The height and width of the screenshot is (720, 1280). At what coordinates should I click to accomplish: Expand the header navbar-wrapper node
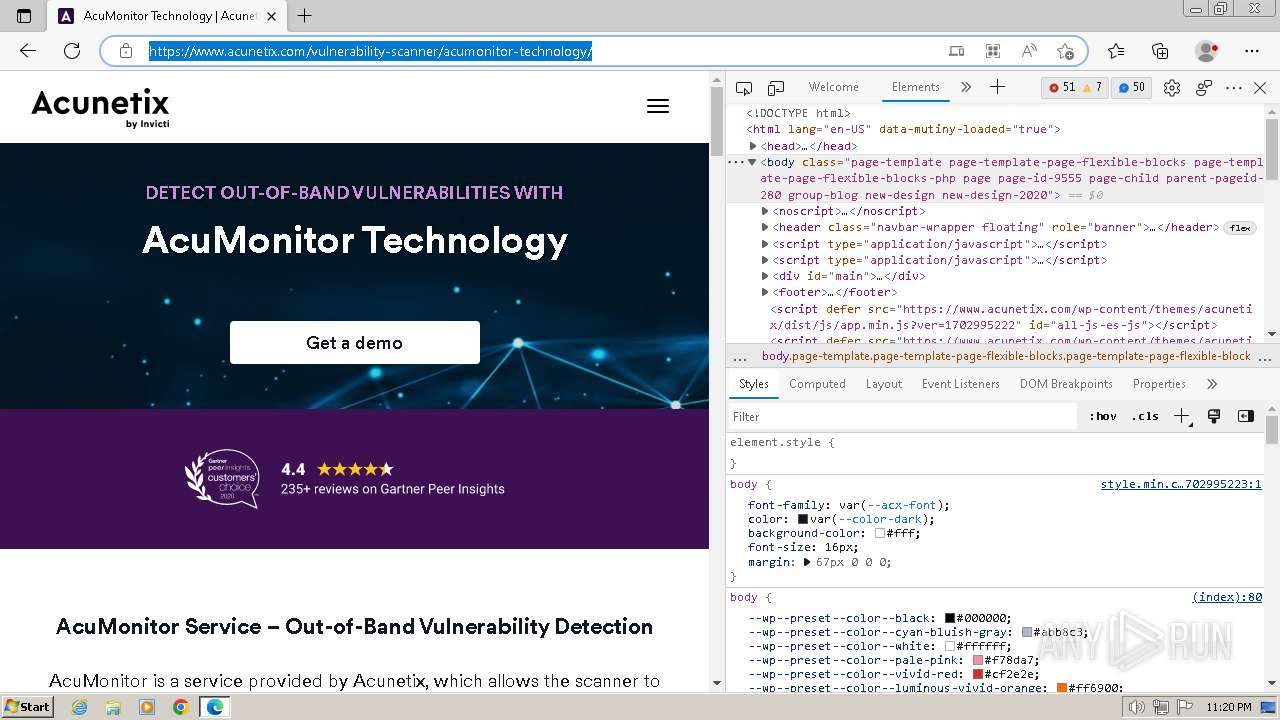(x=765, y=227)
